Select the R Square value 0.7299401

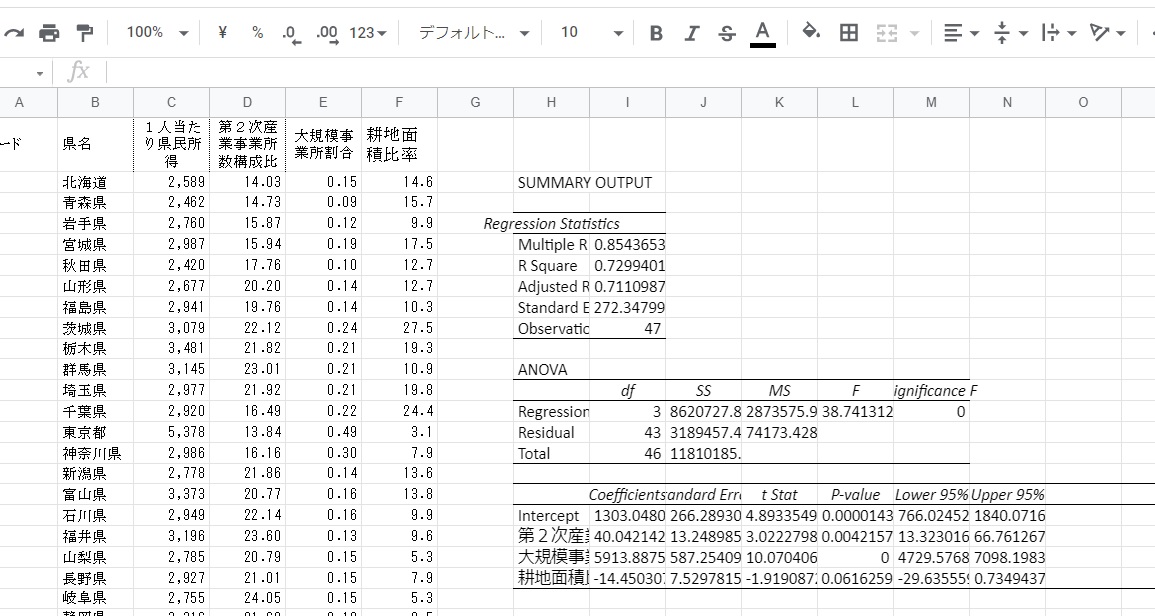tap(628, 266)
